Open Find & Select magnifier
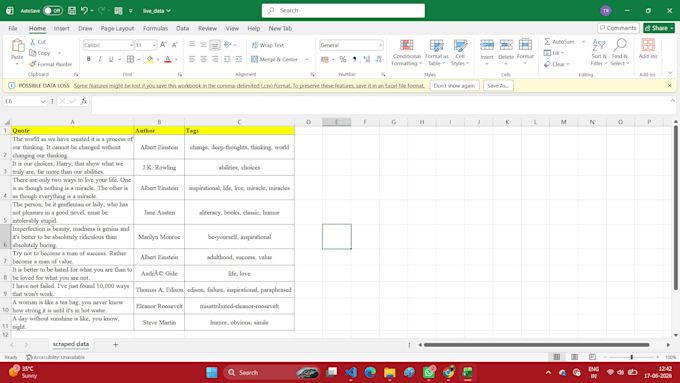The height and width of the screenshot is (383, 680). click(x=620, y=52)
